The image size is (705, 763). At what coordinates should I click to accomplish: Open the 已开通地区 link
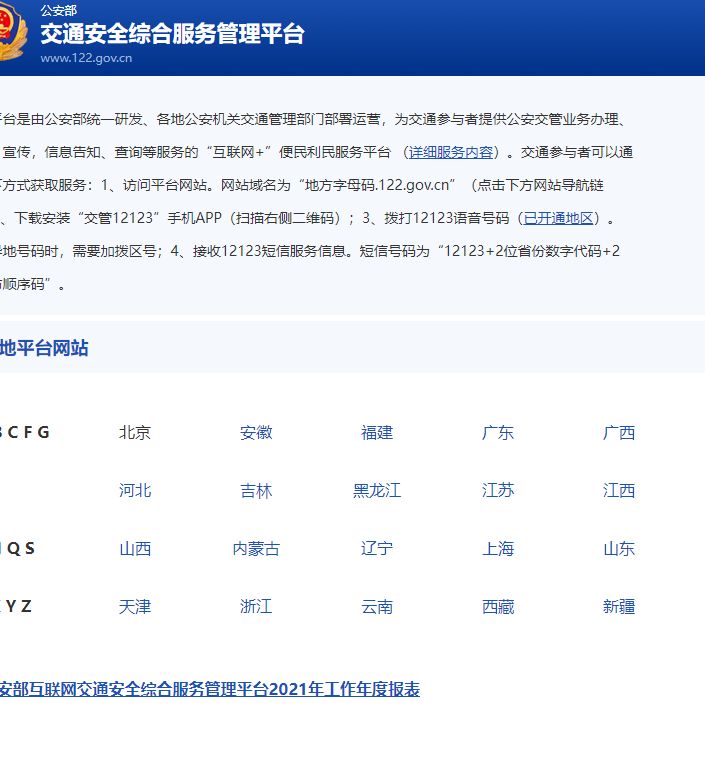click(x=559, y=218)
